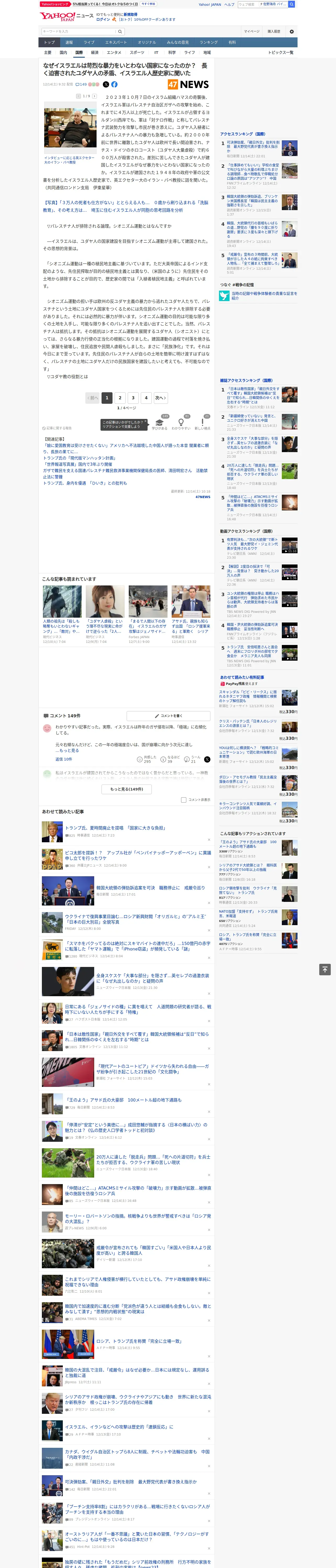Open マイページ link
Viewport: 336px width, 1568px height.
tap(252, 32)
